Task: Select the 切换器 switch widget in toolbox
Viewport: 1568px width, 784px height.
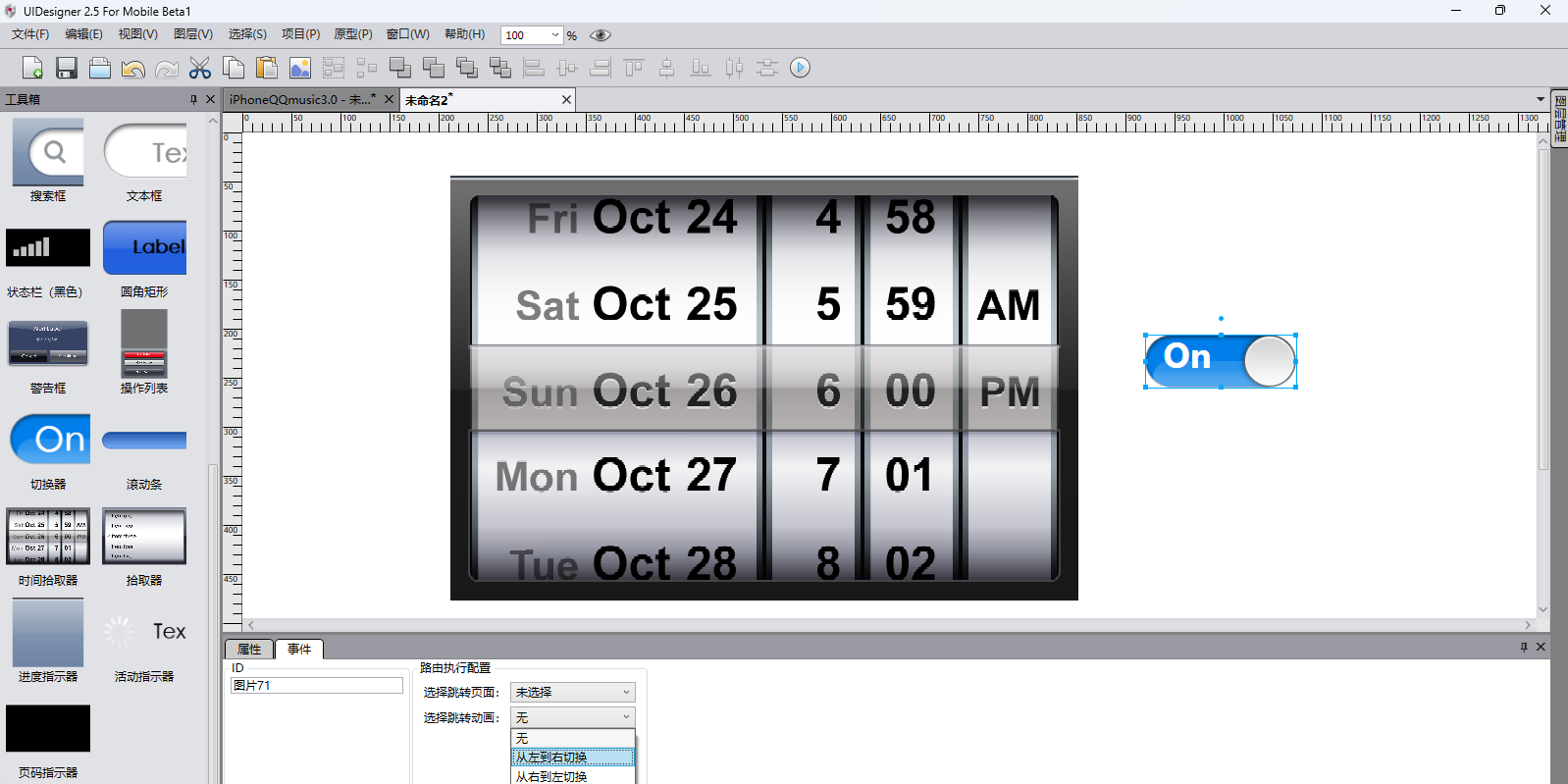Action: click(x=48, y=441)
